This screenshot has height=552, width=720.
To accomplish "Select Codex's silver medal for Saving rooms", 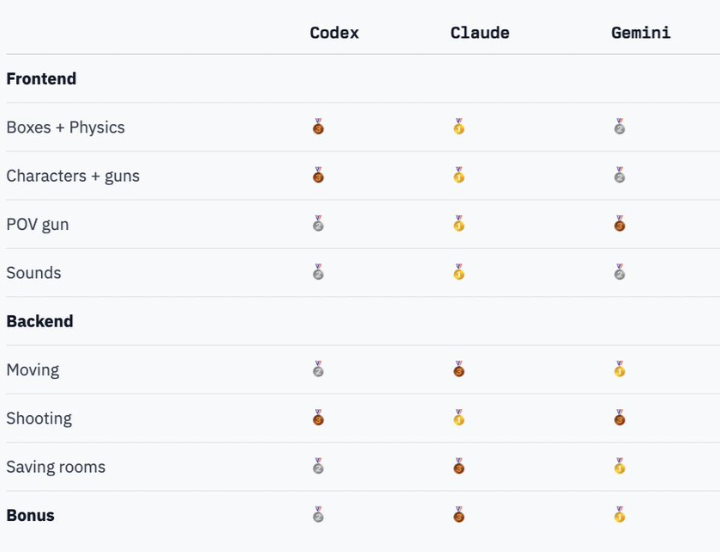I will [318, 466].
